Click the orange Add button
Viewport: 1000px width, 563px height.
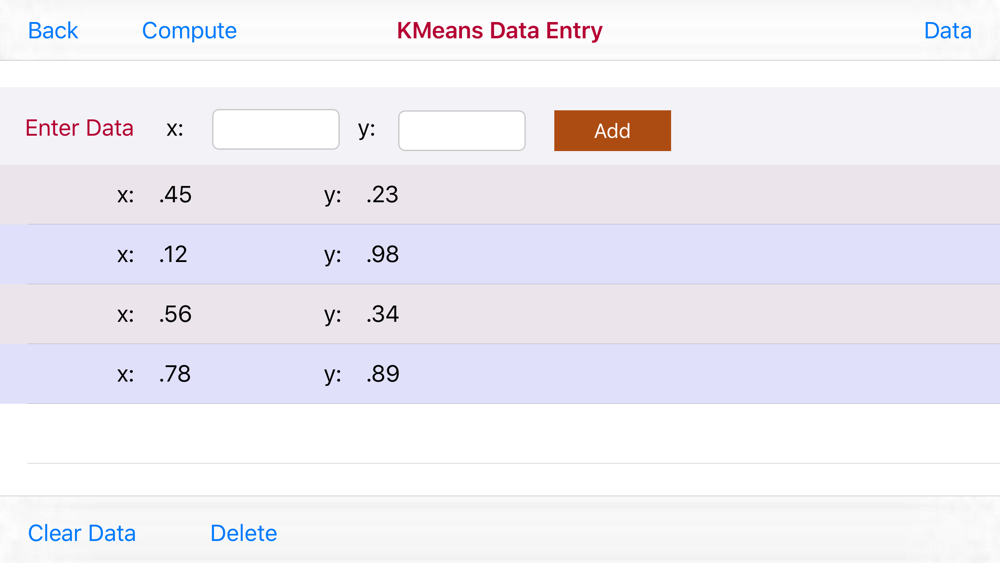[612, 131]
